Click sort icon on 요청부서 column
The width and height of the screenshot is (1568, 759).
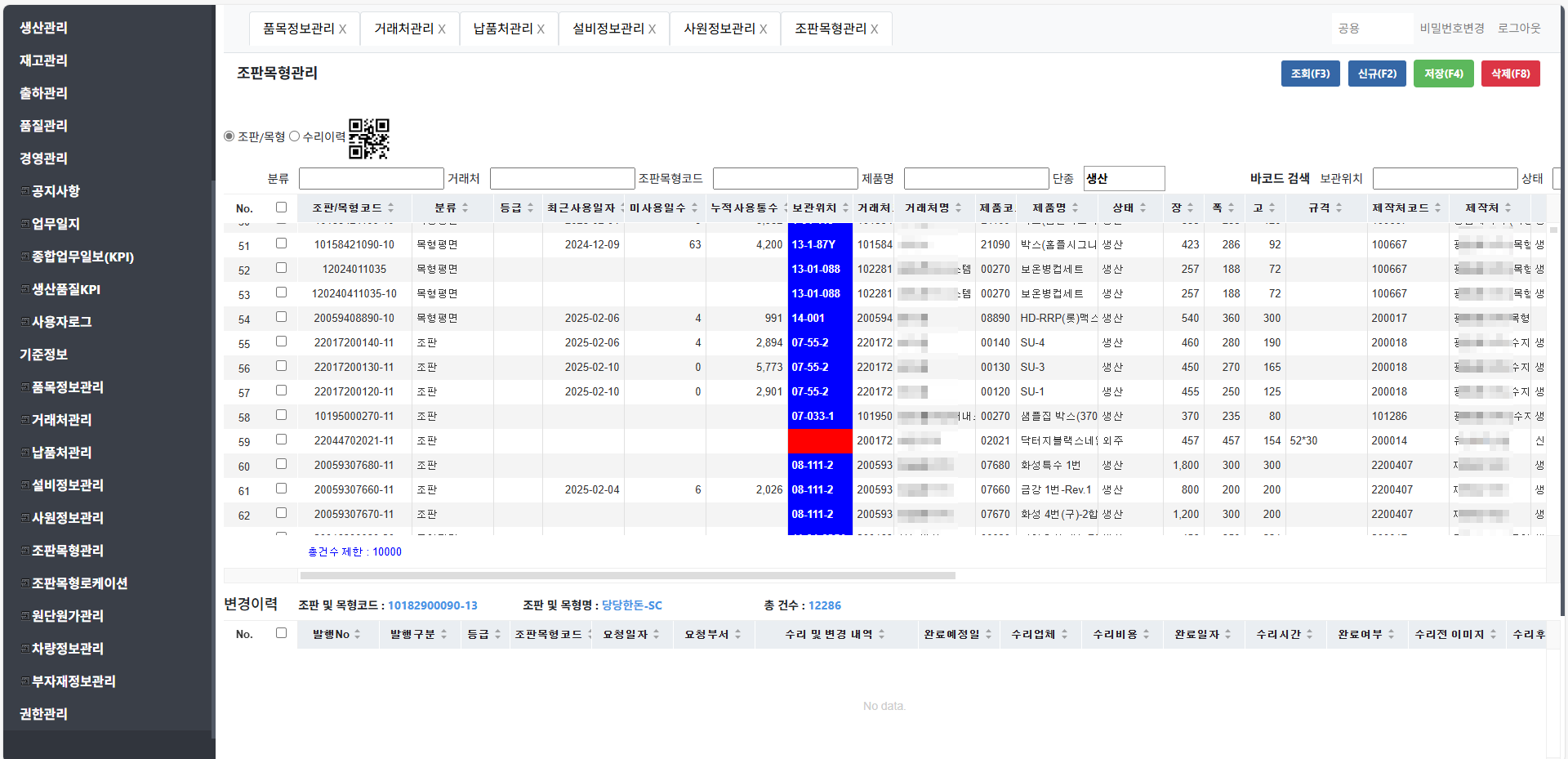[738, 635]
